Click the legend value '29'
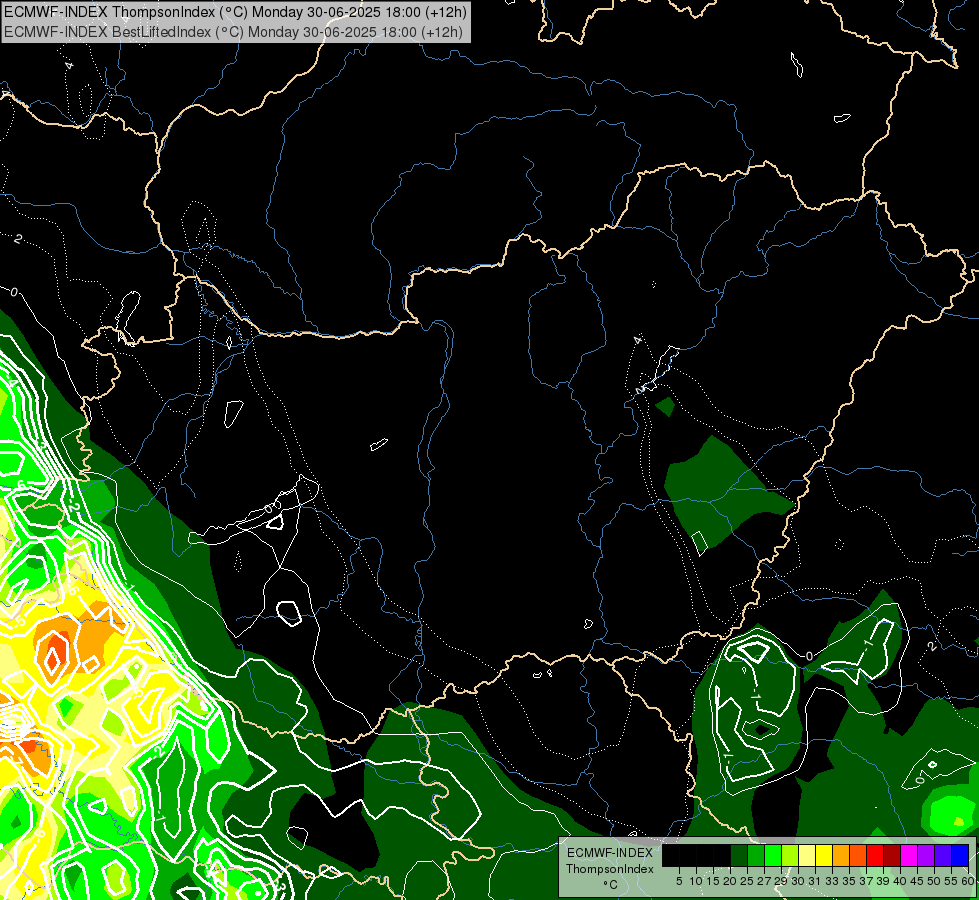The height and width of the screenshot is (900, 979). tap(780, 881)
